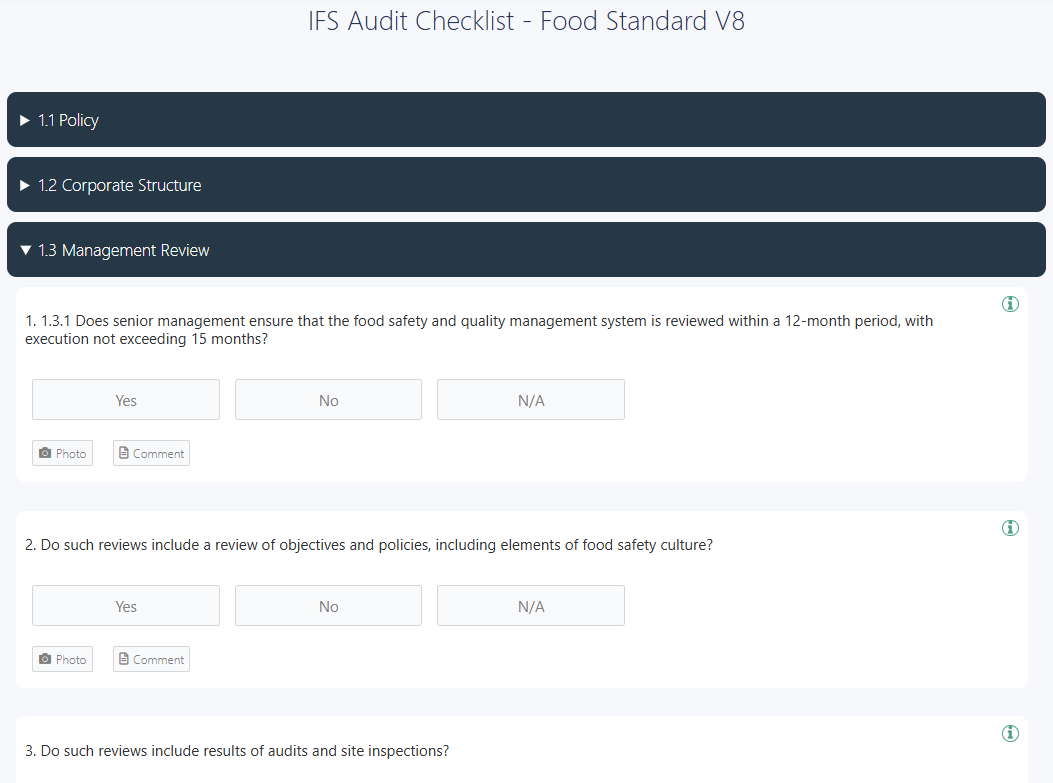Attach a Photo to question 1.3.1

pos(62,452)
